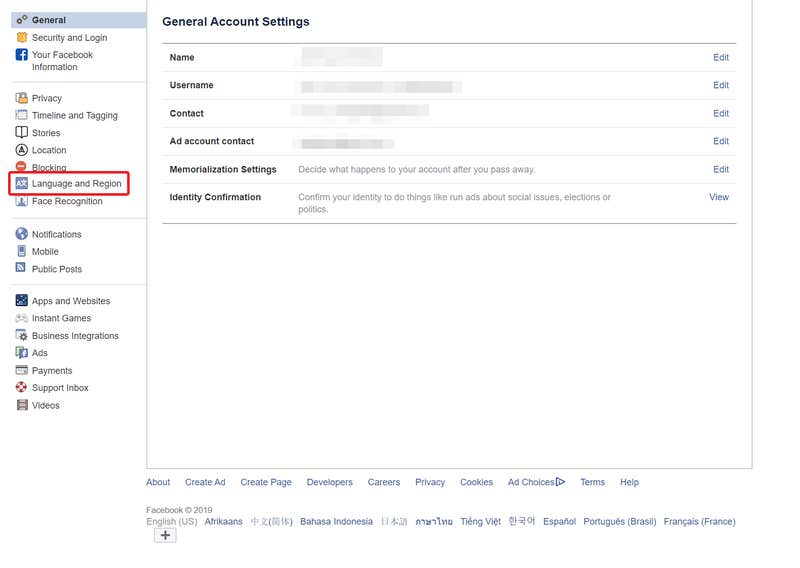Open Notifications settings
Image resolution: width=800 pixels, height=568 pixels.
[x=57, y=235]
